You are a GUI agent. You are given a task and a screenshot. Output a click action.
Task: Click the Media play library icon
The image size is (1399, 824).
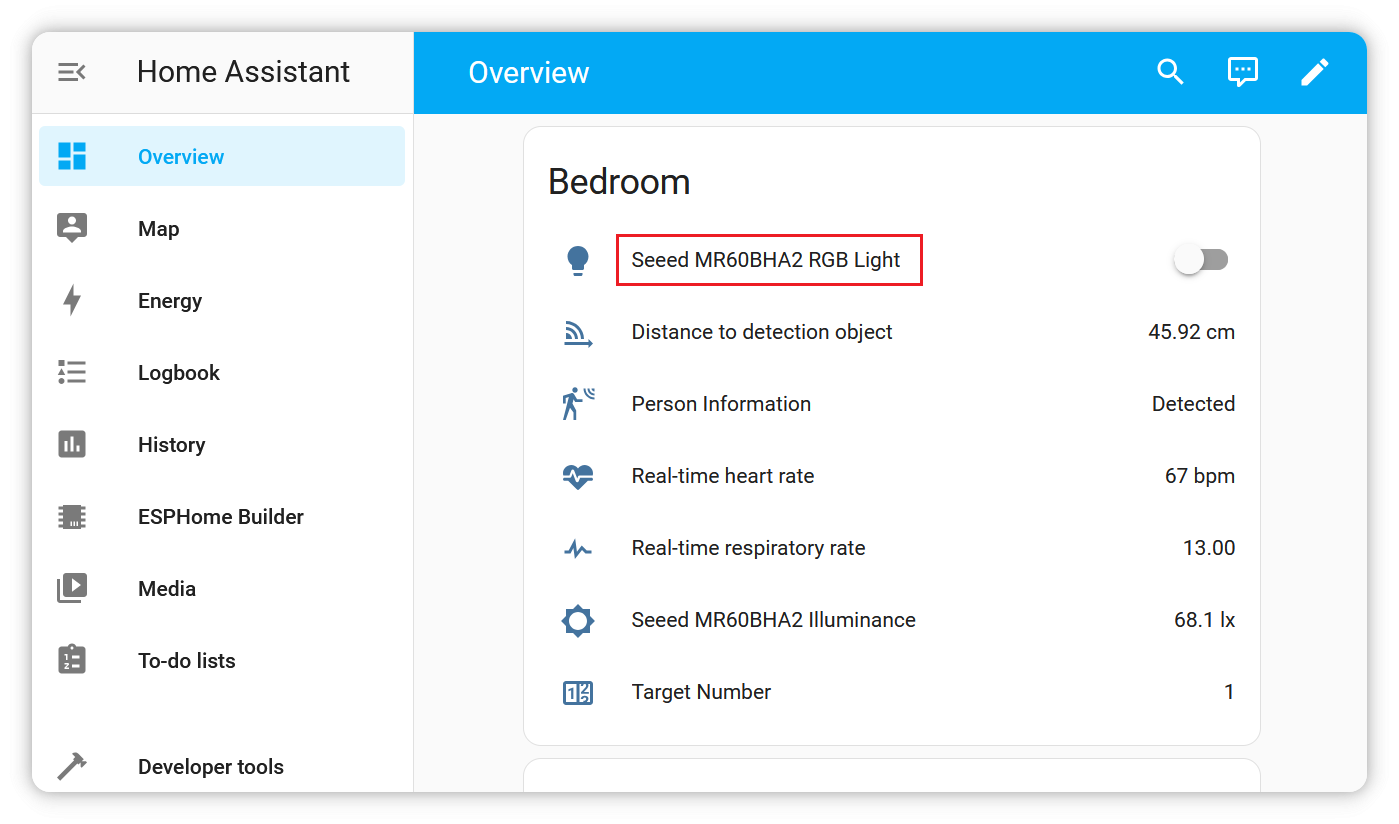point(72,588)
